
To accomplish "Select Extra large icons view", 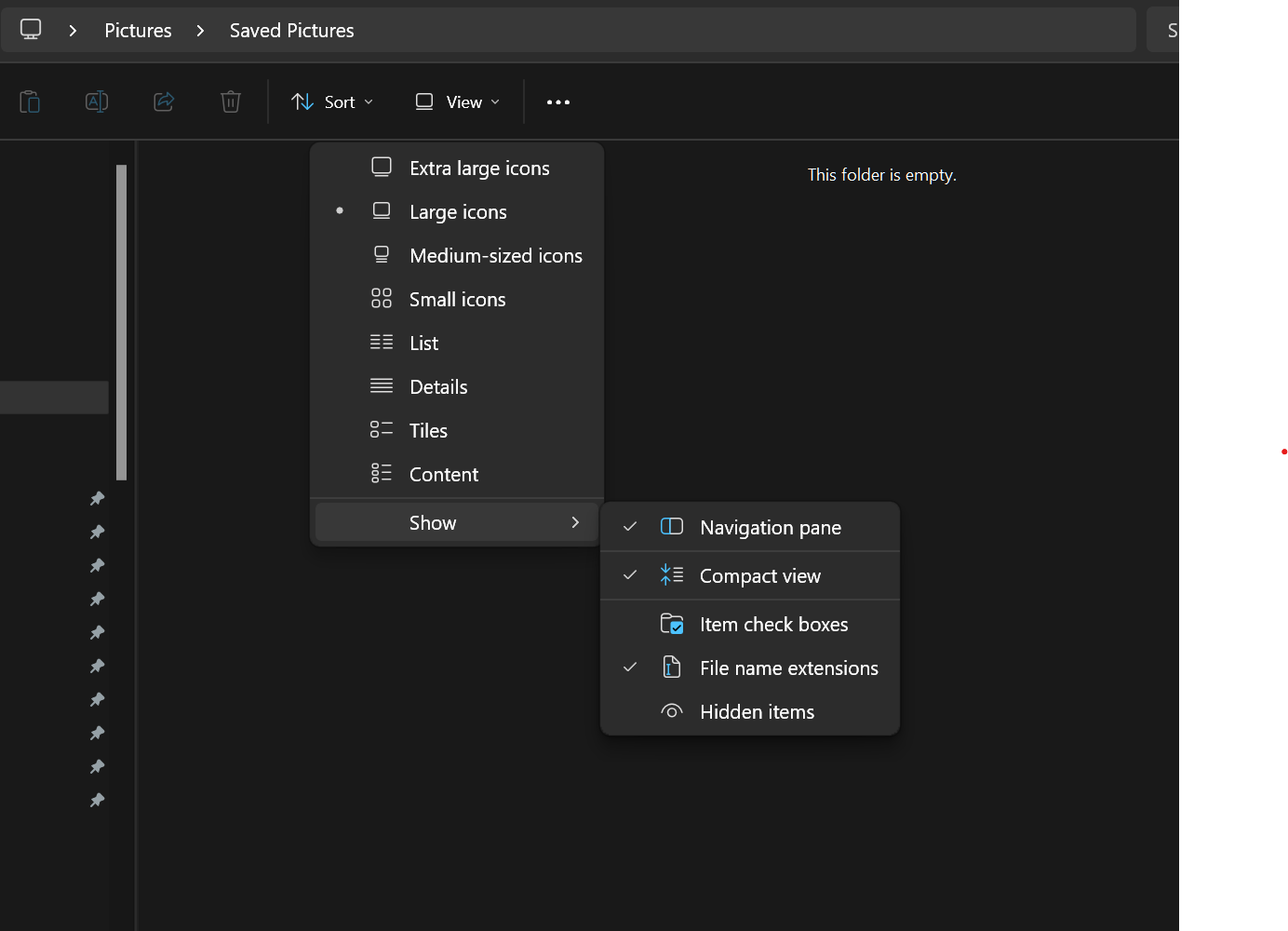I will (479, 169).
